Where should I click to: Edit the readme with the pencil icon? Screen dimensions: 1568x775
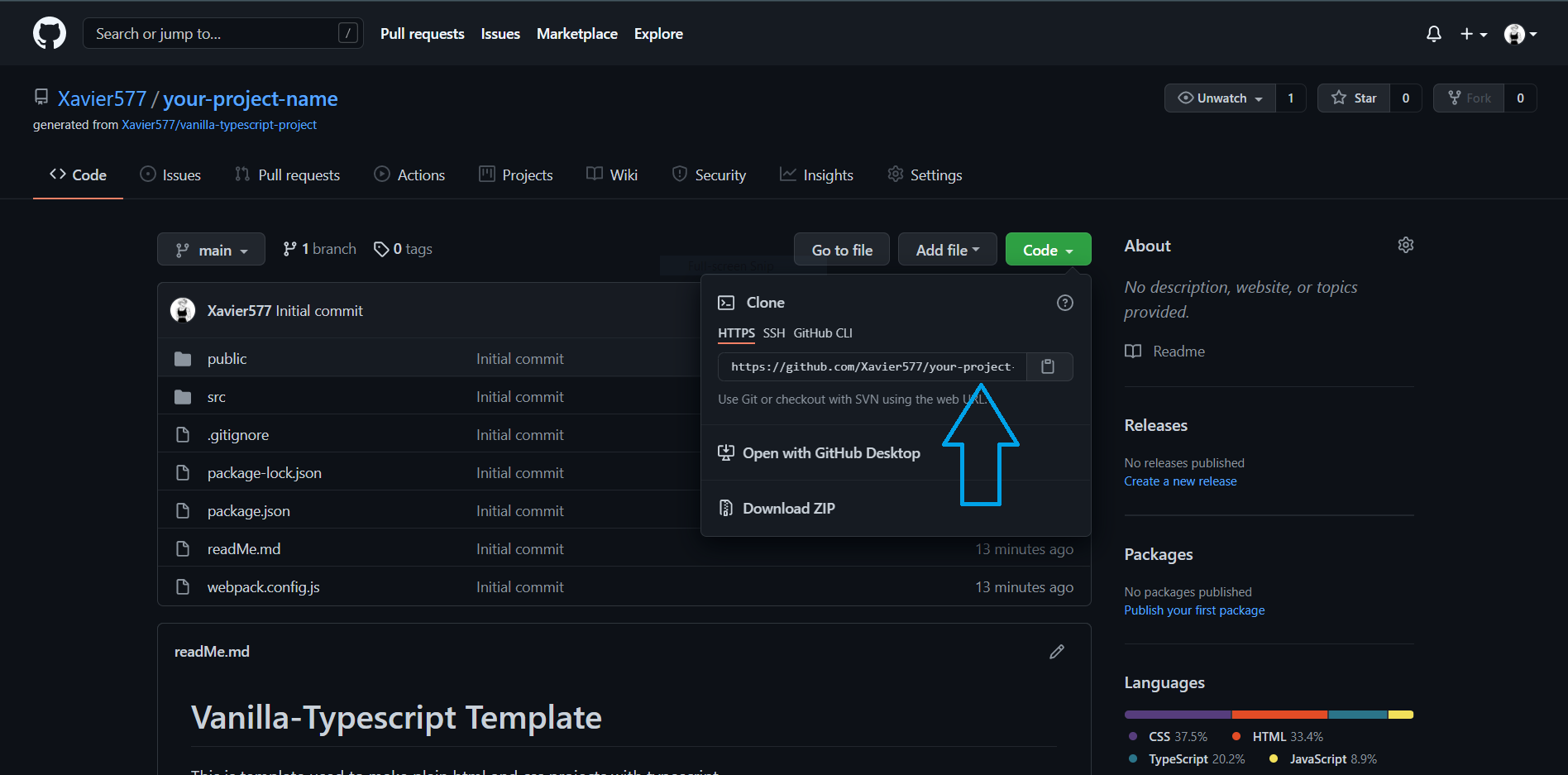(1057, 652)
